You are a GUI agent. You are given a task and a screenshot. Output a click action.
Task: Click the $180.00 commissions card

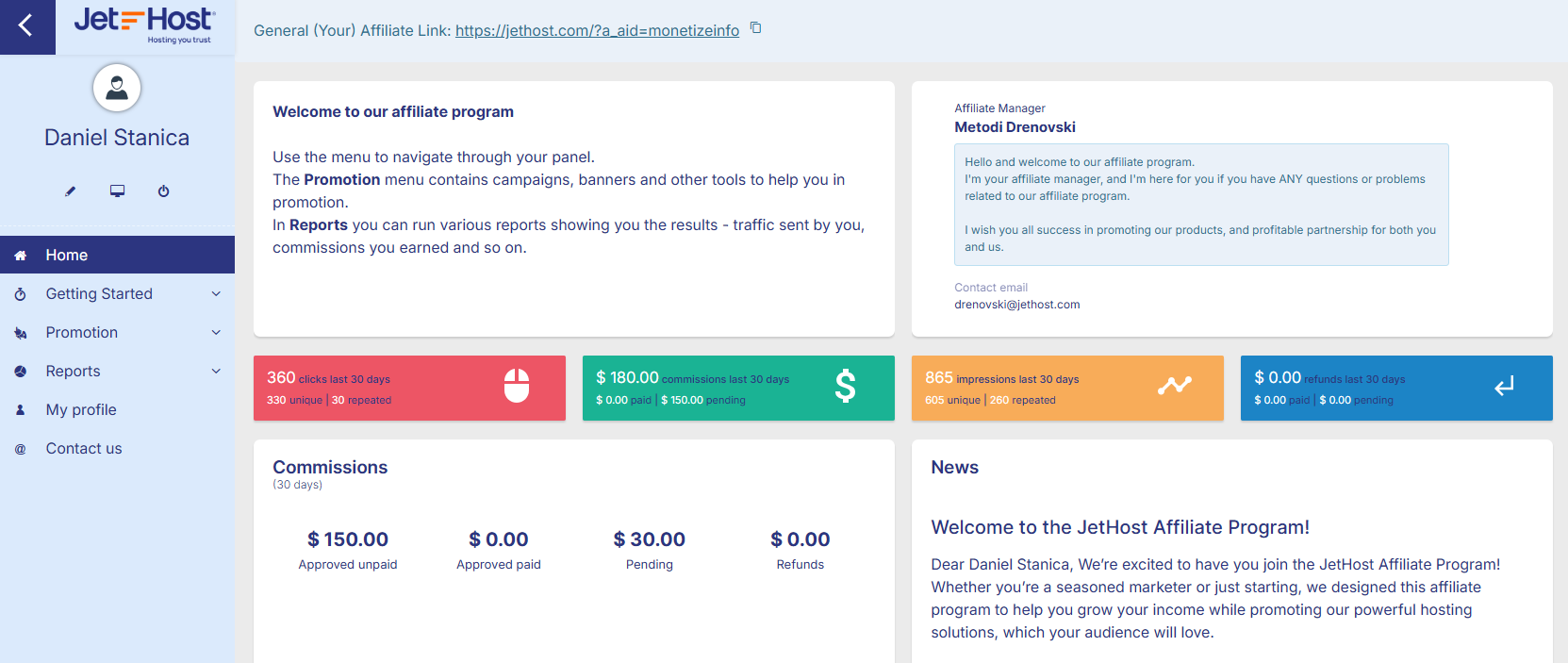pyautogui.click(x=738, y=388)
